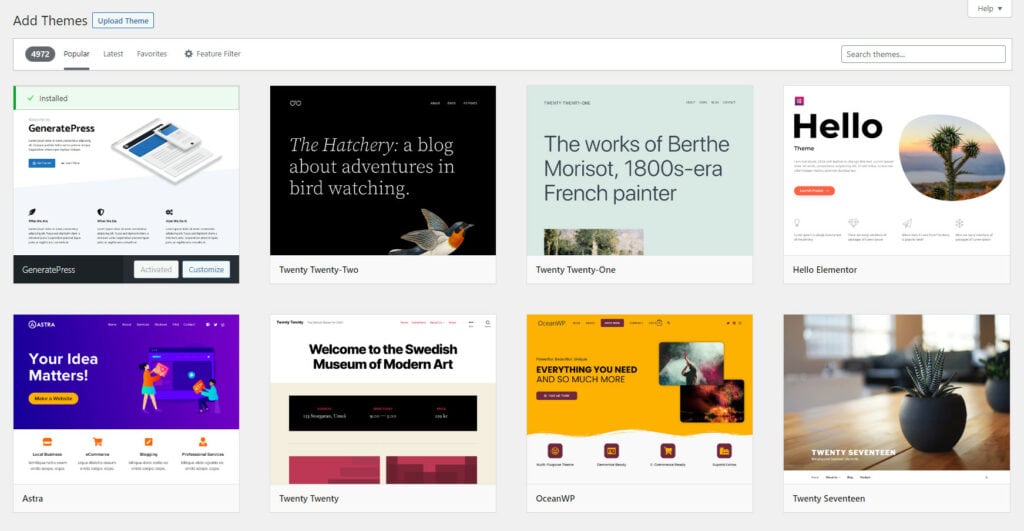Click the Twenty Seventeen theme name
This screenshot has height=531, width=1024.
[829, 498]
